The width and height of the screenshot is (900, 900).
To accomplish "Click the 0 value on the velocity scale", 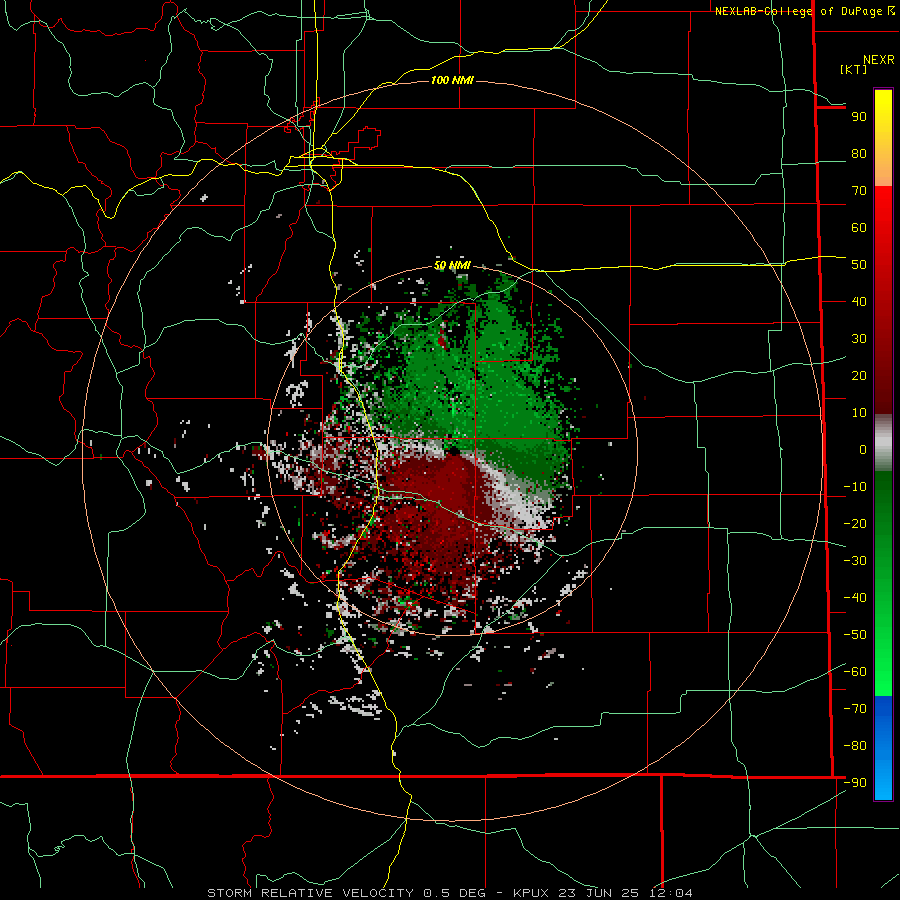I will pos(863,450).
